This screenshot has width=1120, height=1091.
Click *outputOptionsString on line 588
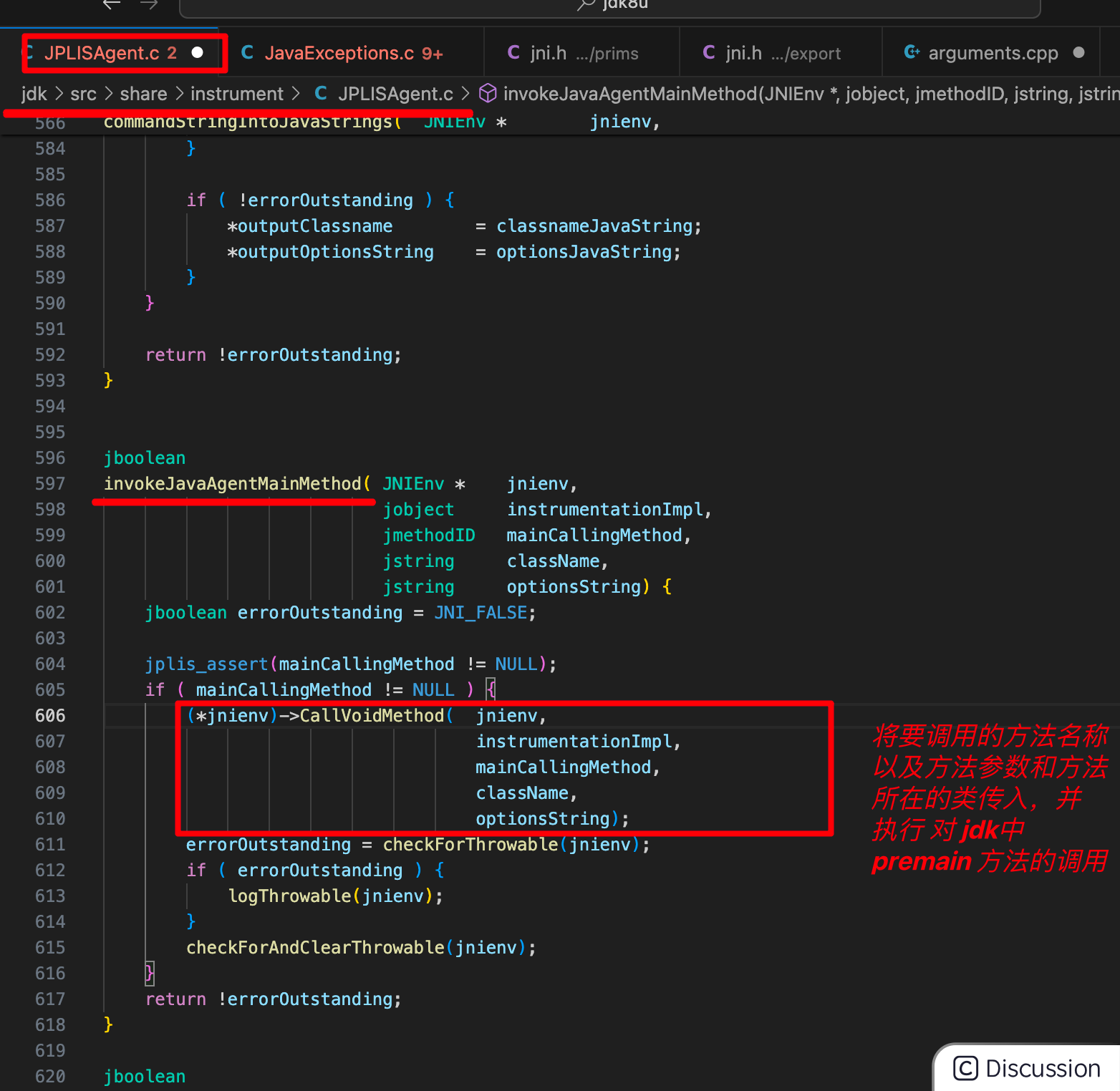point(331,251)
